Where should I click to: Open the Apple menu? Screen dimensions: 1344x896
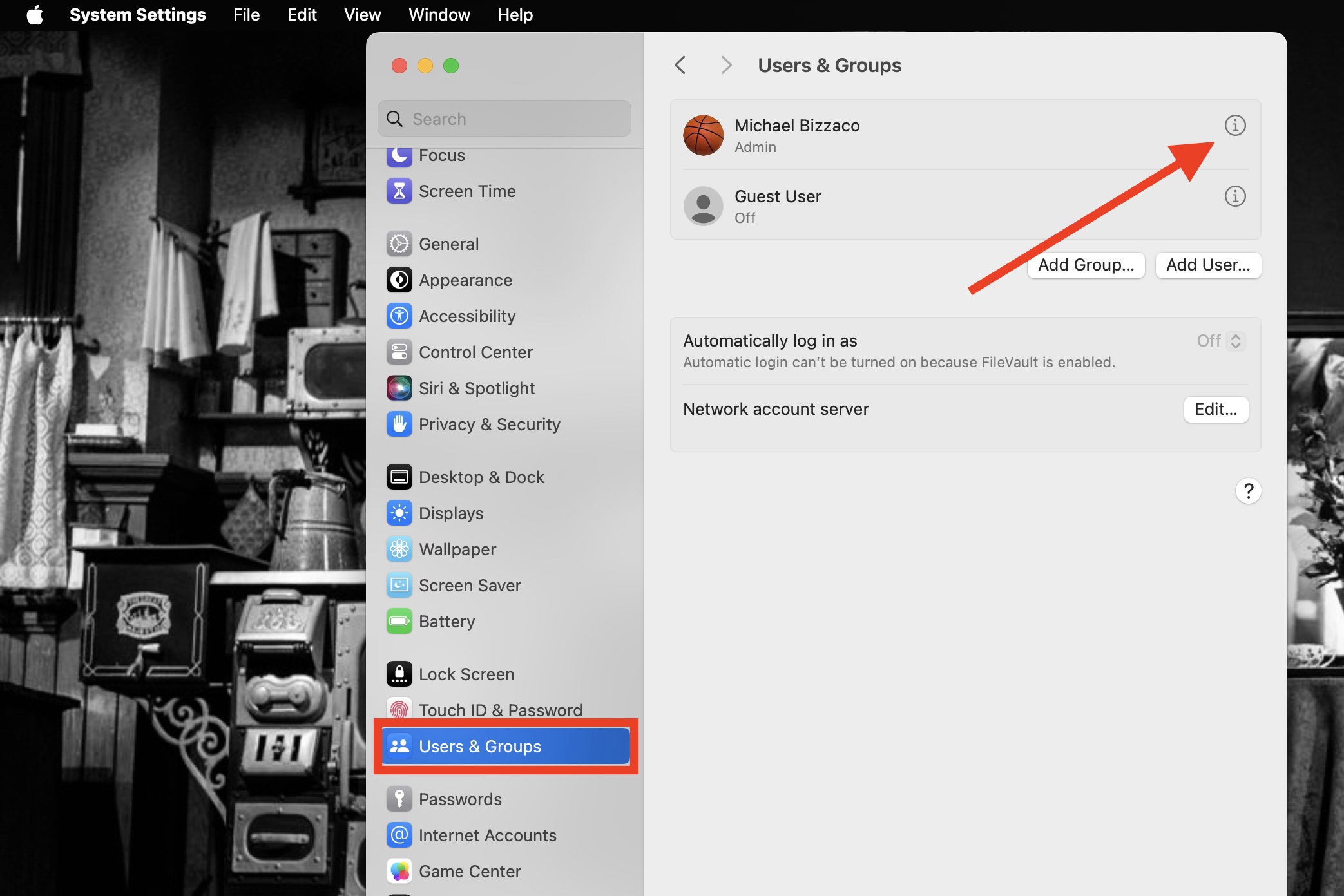(x=35, y=14)
